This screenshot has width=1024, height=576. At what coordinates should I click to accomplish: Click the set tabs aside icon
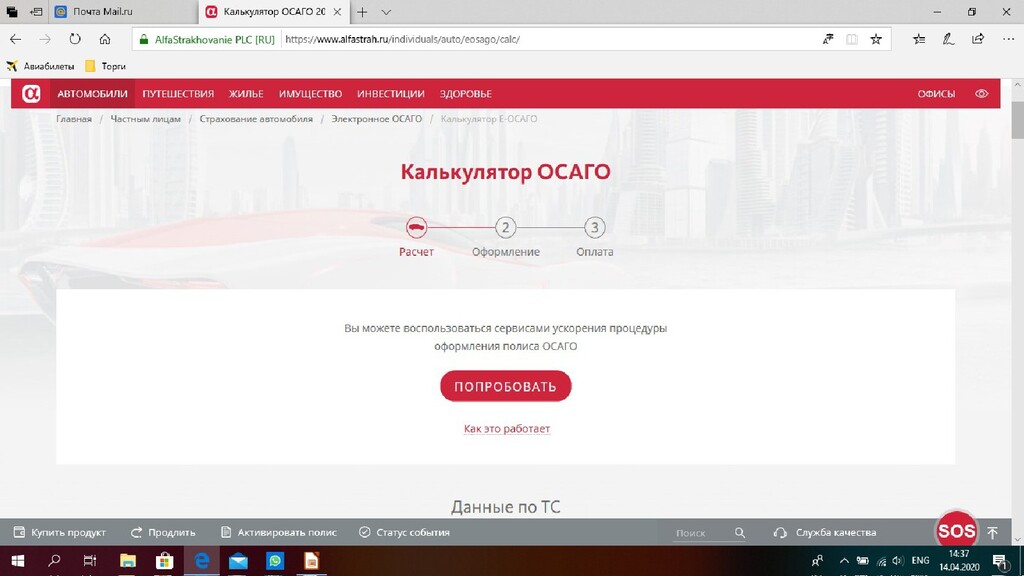[x=36, y=12]
